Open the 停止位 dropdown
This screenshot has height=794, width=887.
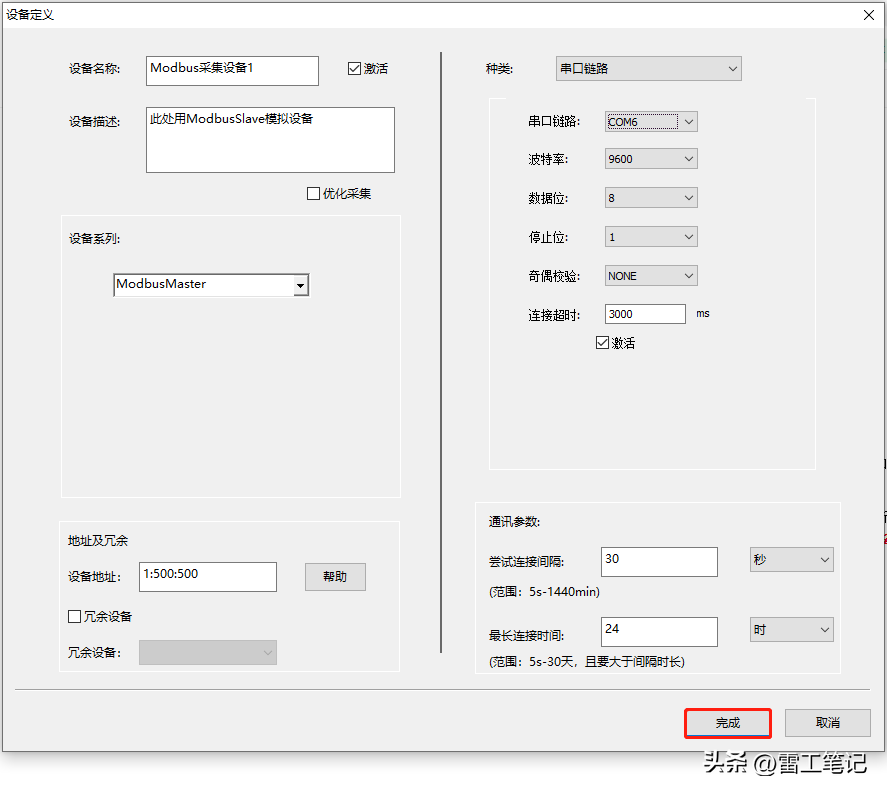click(651, 237)
